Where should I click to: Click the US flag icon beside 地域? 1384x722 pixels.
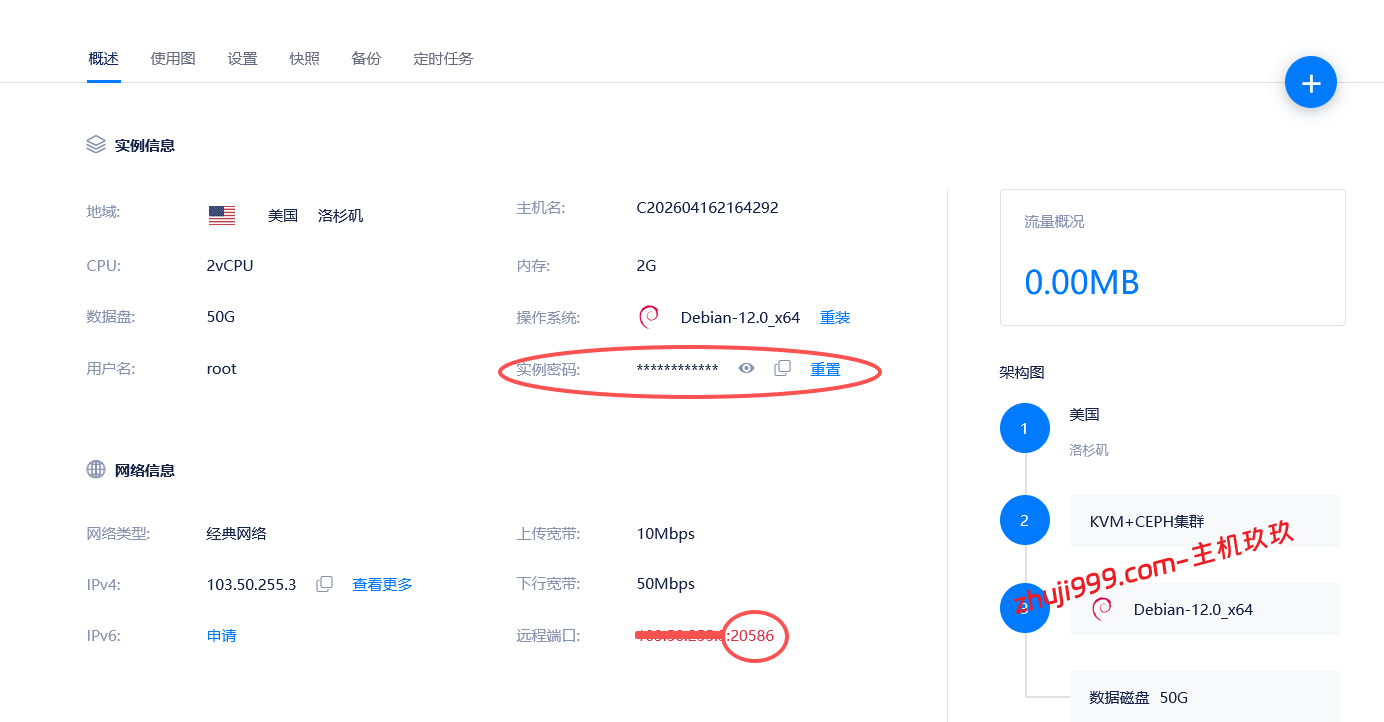[222, 213]
